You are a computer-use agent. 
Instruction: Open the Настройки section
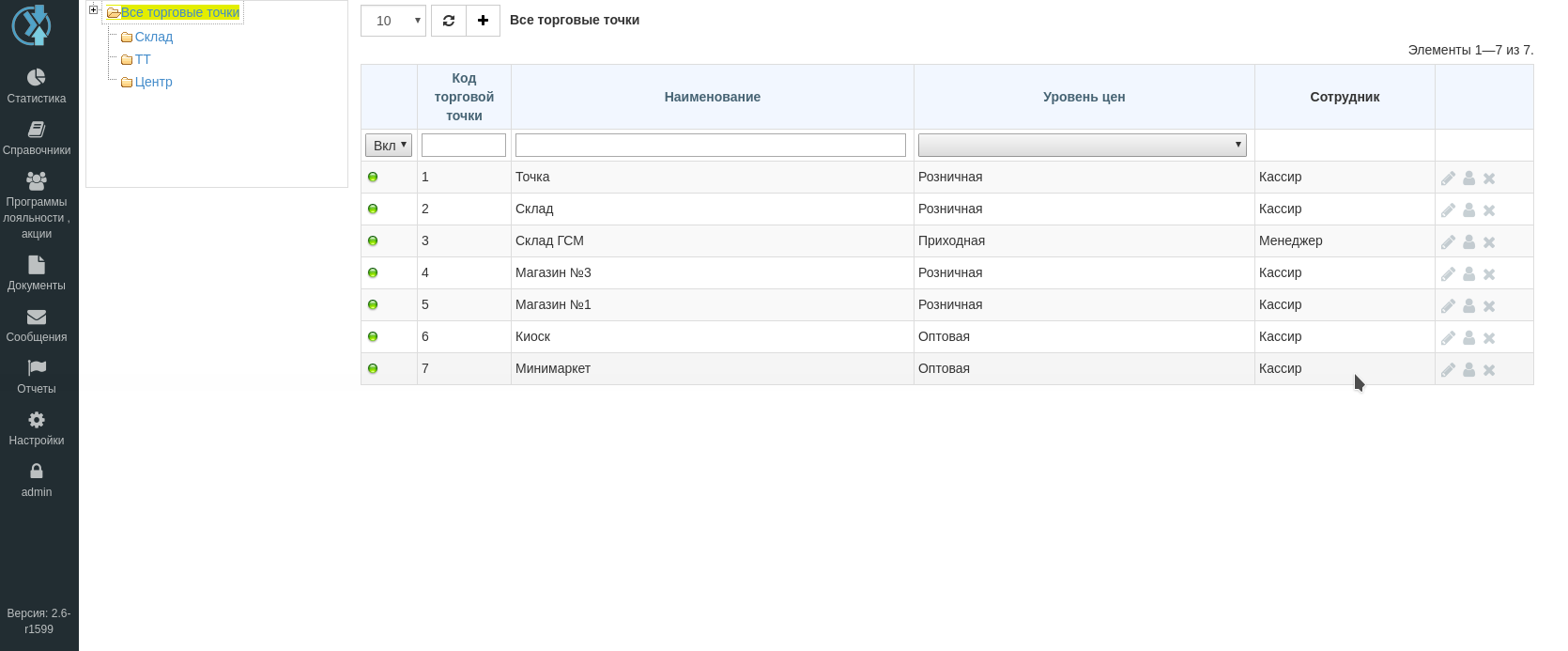click(37, 428)
